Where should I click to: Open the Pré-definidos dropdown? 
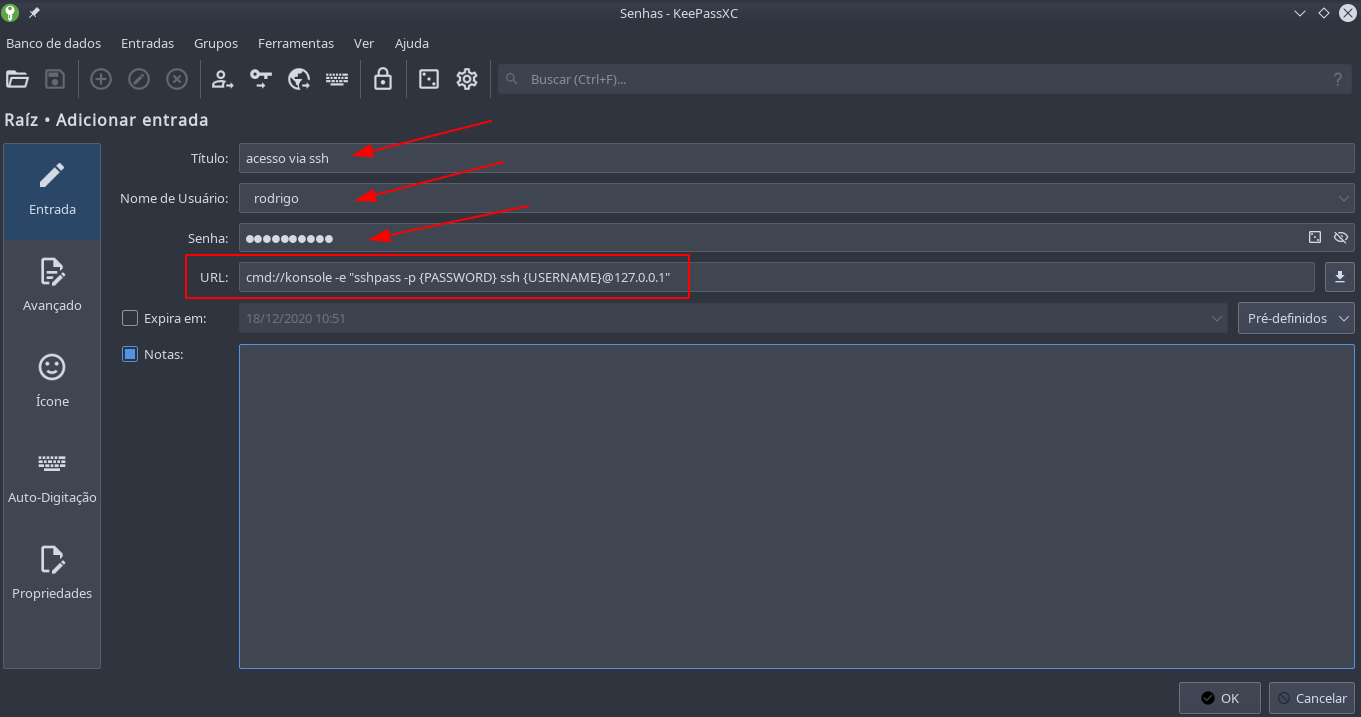(x=1296, y=318)
